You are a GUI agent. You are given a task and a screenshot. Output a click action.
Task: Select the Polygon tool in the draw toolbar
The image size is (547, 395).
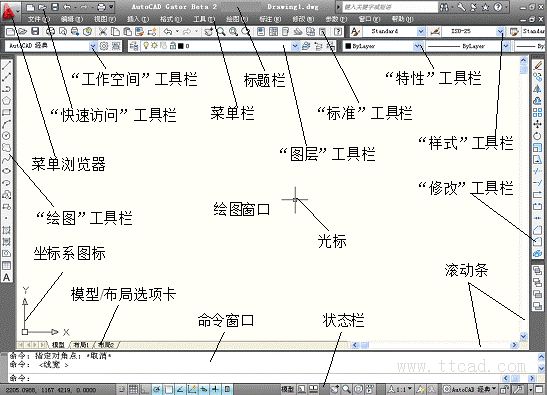[x=7, y=100]
